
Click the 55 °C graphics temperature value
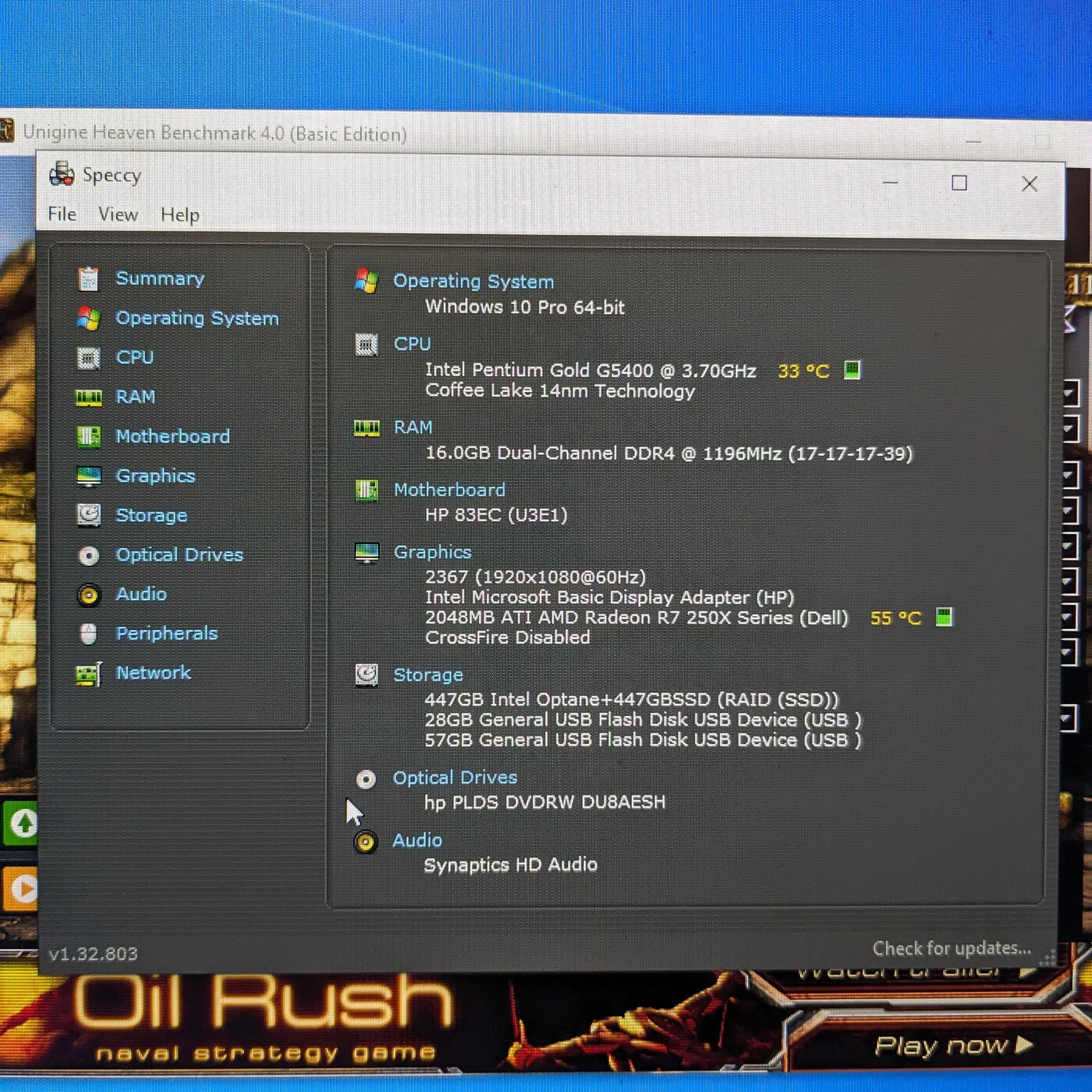point(896,618)
